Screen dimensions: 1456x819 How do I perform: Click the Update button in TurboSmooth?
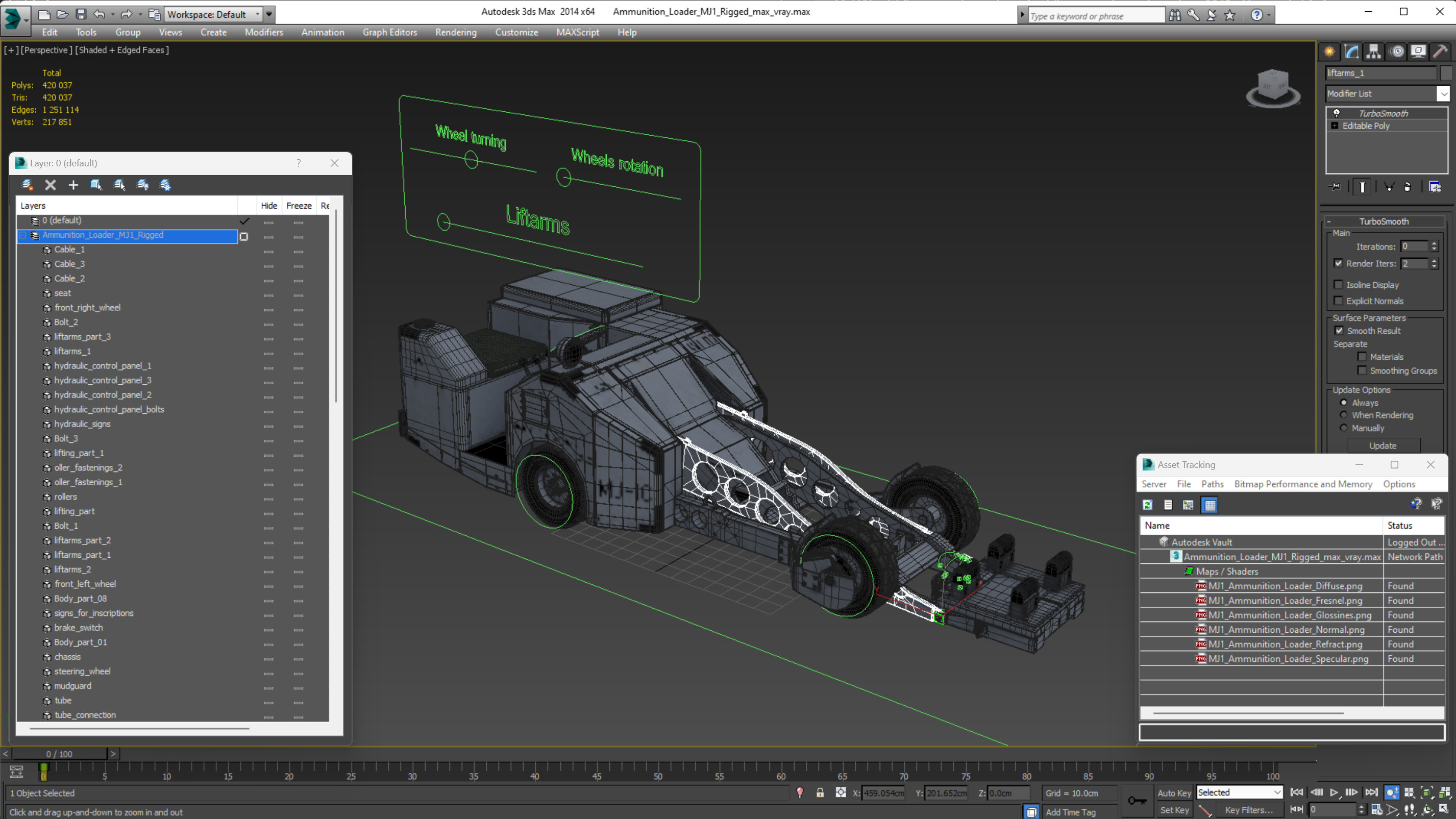[1383, 445]
